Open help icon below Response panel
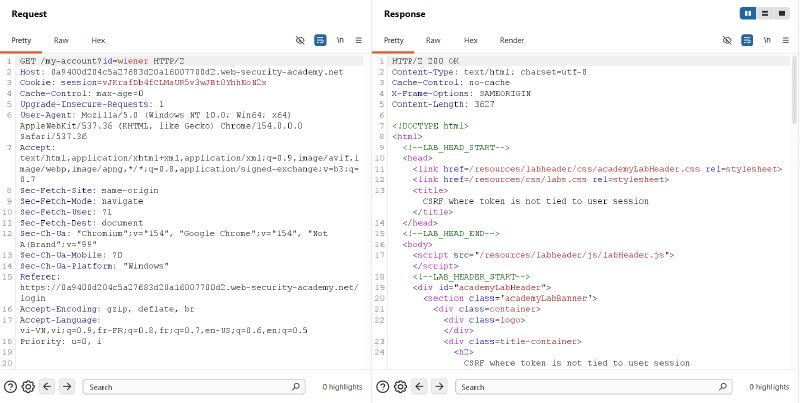Viewport: 800px width, 403px height. [x=383, y=387]
